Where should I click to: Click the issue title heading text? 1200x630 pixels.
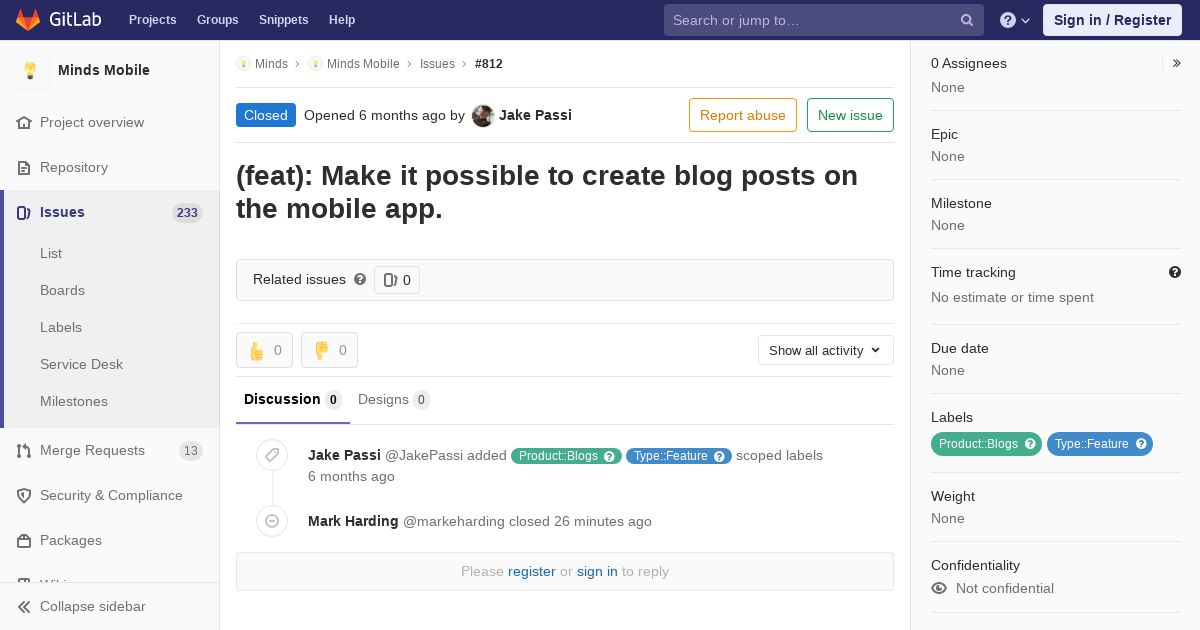tap(547, 192)
